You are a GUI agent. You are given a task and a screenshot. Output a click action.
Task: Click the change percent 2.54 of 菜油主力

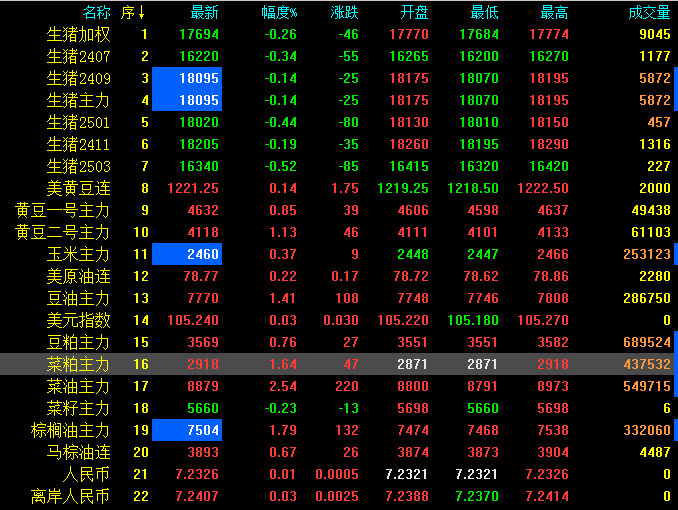(283, 386)
